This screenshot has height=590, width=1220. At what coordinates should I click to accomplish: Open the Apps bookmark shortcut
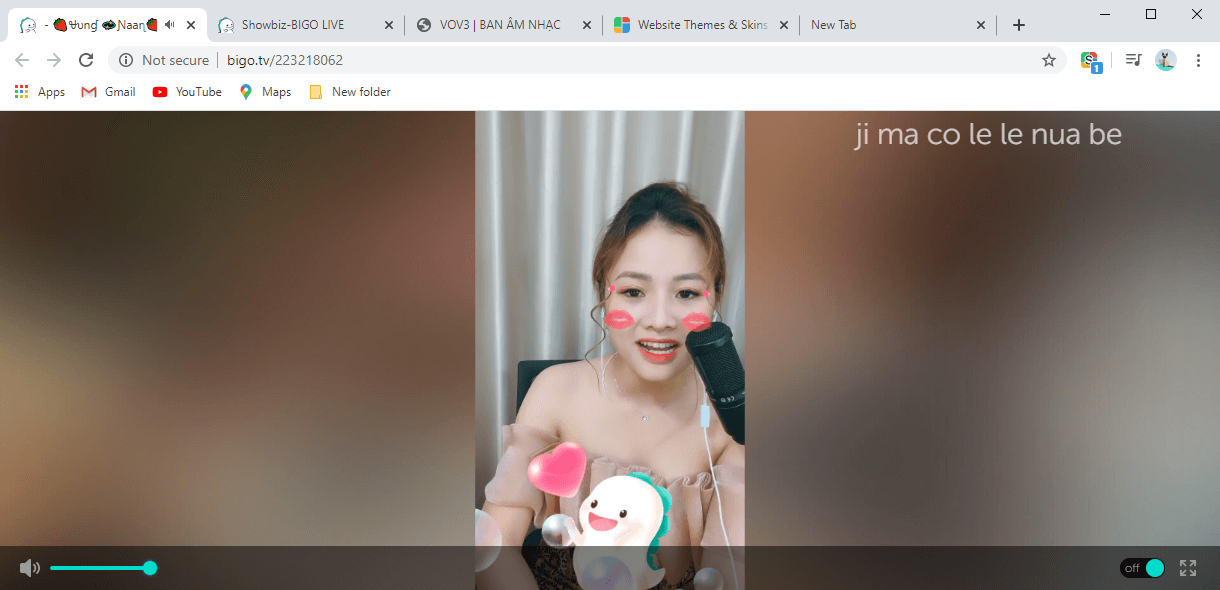(x=40, y=92)
